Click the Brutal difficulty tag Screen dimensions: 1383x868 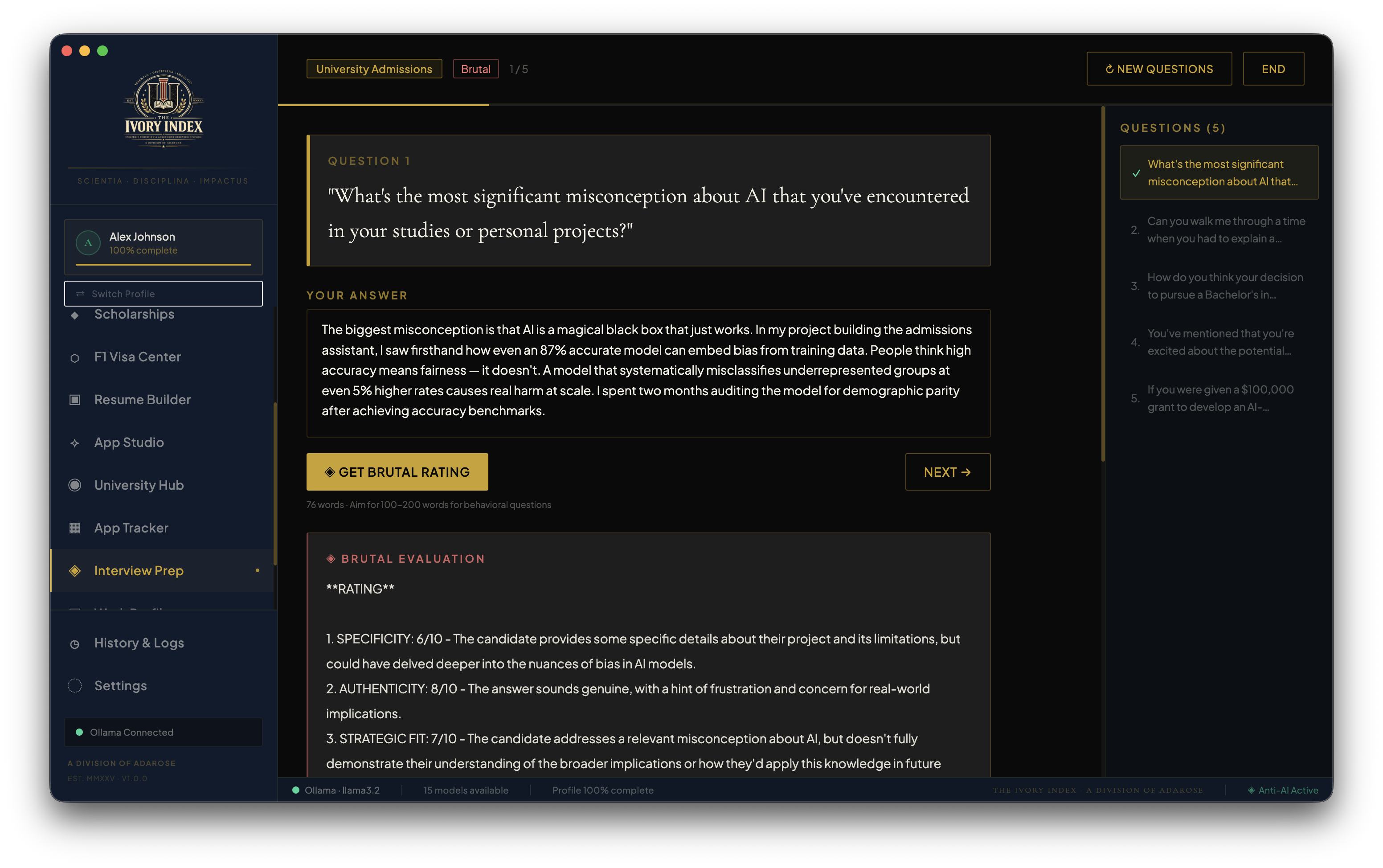pos(476,69)
